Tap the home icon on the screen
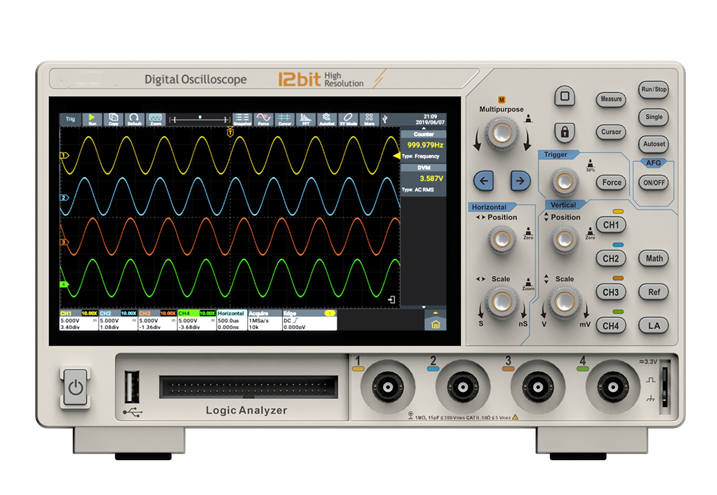The image size is (717, 495). pyautogui.click(x=434, y=324)
